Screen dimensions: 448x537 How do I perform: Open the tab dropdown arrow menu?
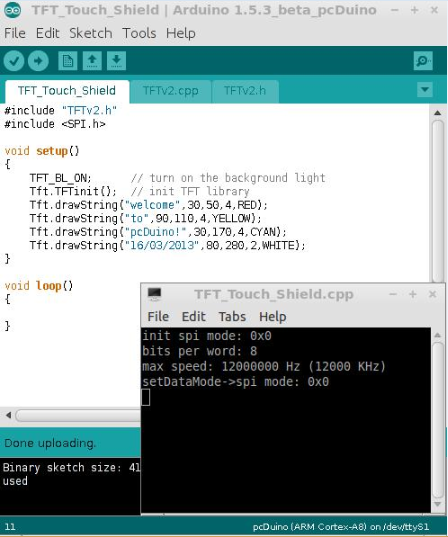[425, 90]
